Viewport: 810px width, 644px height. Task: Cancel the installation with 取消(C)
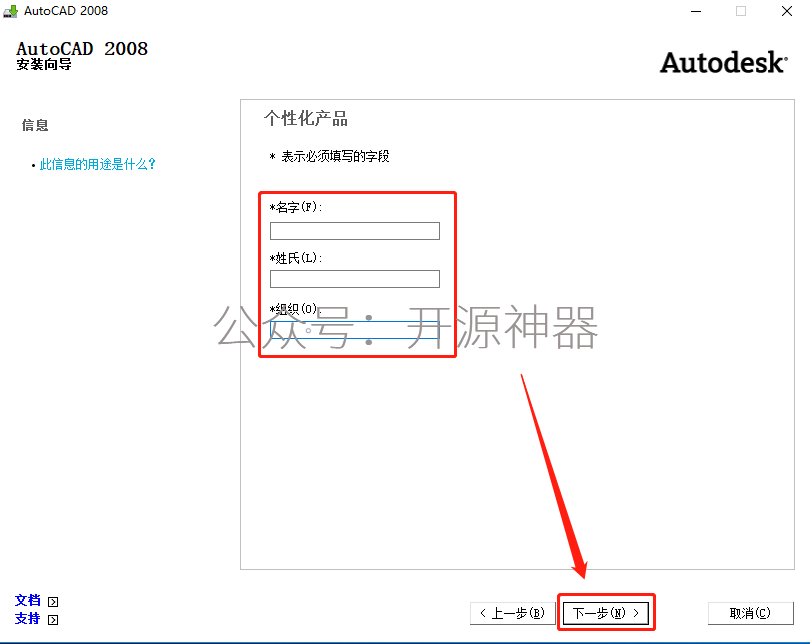coord(751,613)
